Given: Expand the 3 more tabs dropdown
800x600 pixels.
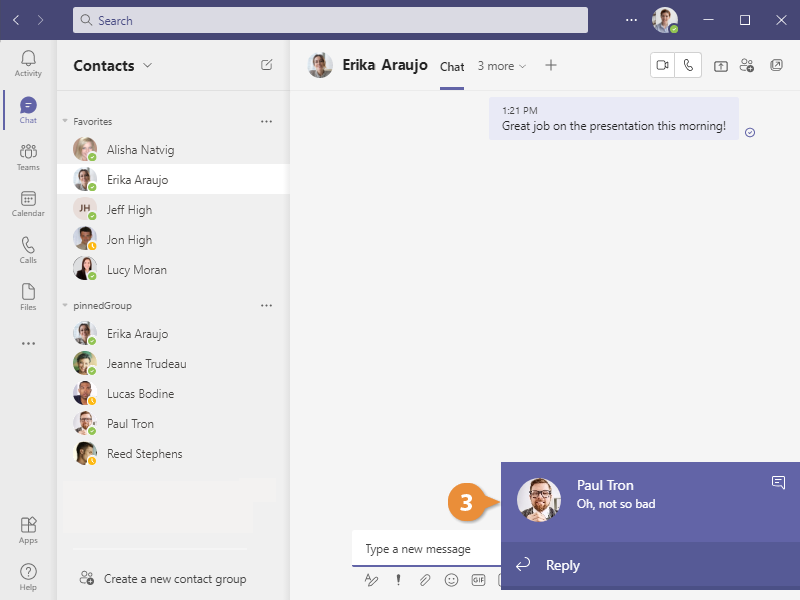Looking at the screenshot, I should (501, 66).
